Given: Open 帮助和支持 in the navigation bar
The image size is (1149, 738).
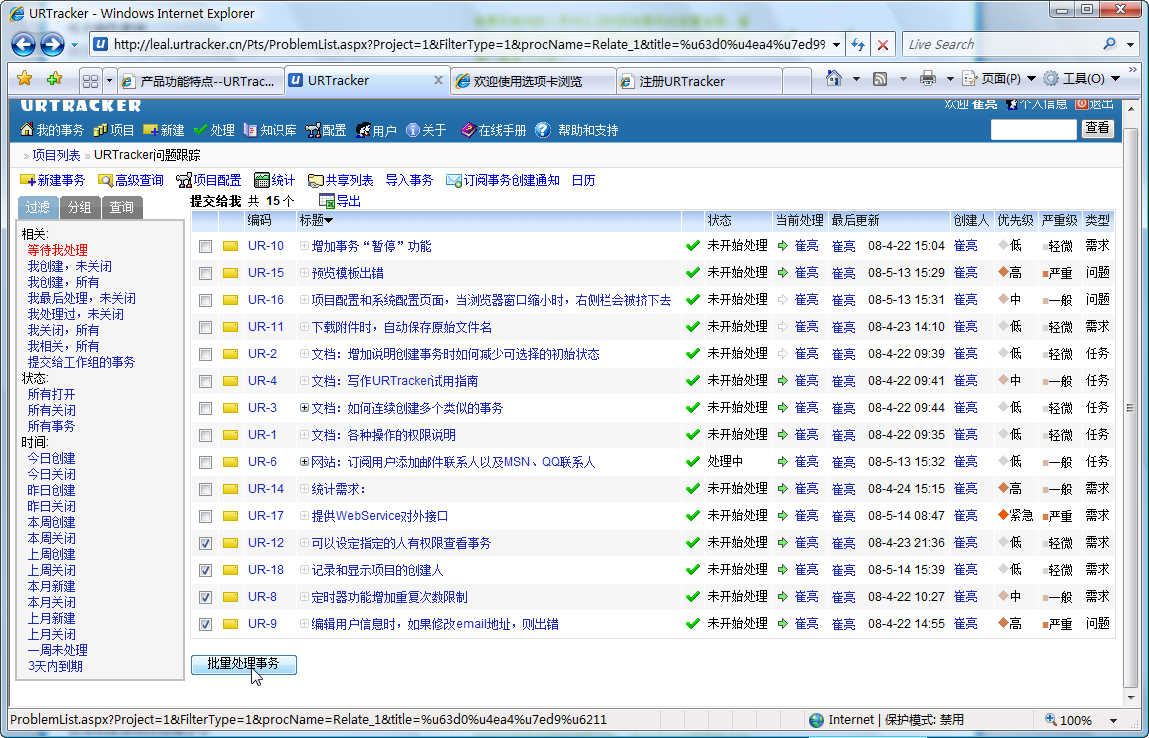Looking at the screenshot, I should coord(577,130).
